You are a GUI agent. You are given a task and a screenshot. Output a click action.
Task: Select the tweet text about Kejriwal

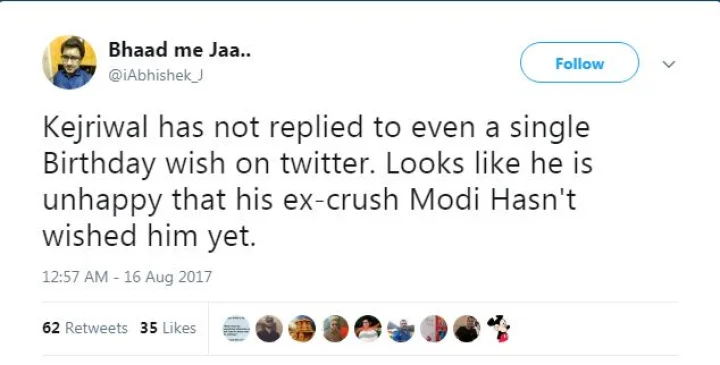click(x=318, y=181)
